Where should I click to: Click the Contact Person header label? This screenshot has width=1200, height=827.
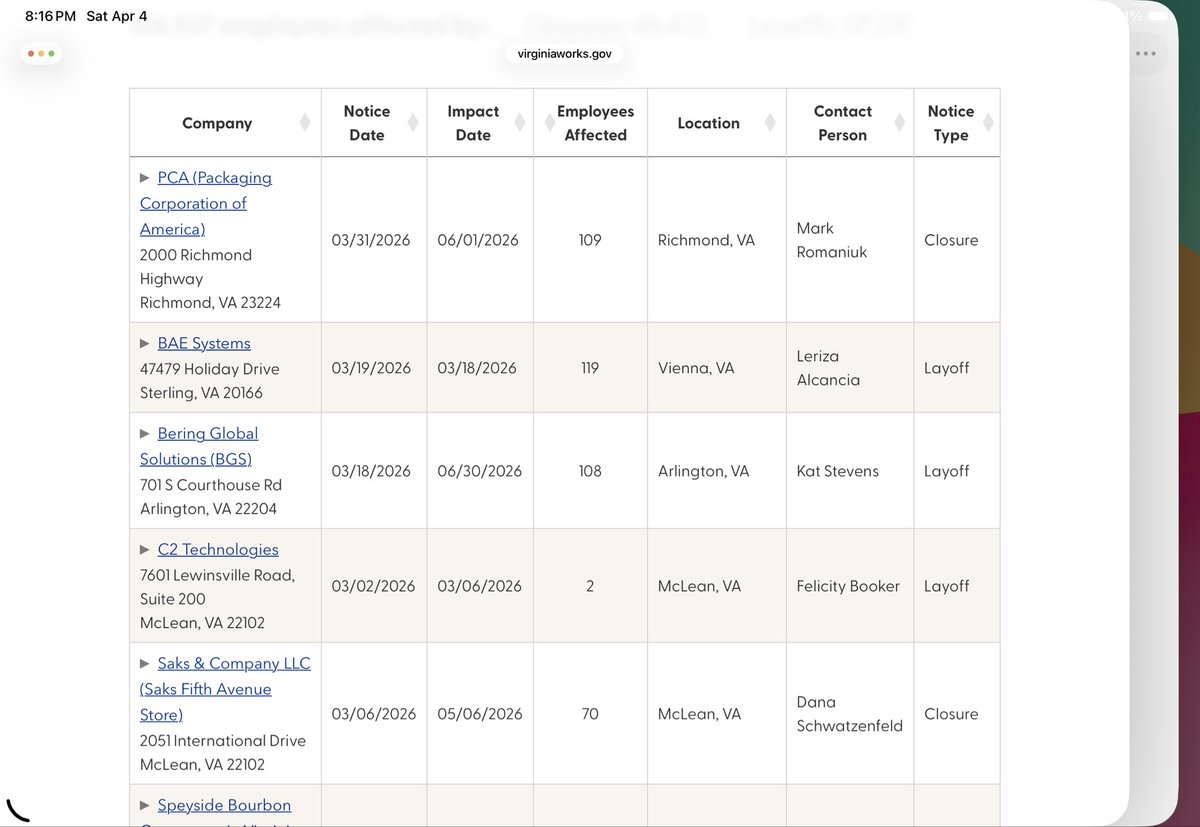click(843, 123)
